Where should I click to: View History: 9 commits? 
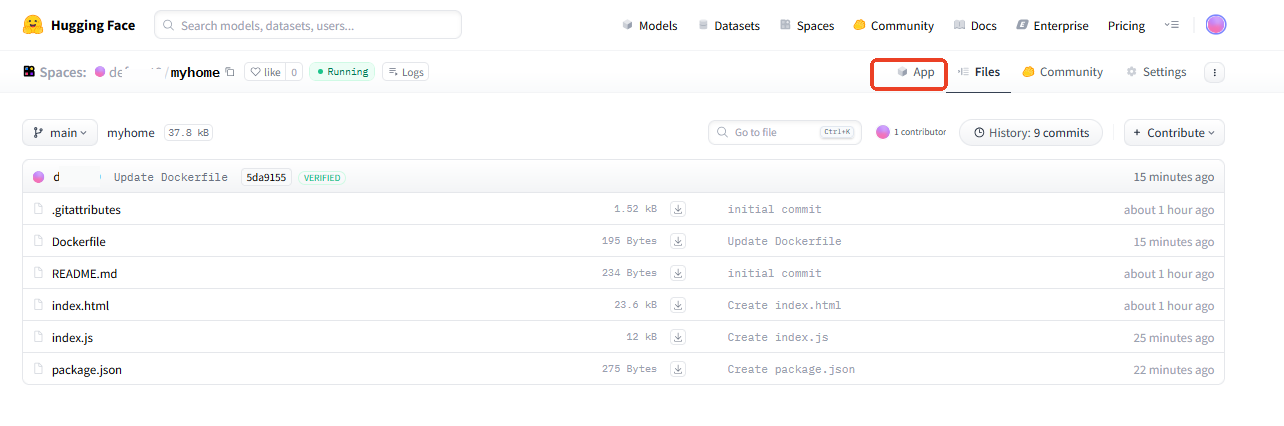[x=1031, y=133]
